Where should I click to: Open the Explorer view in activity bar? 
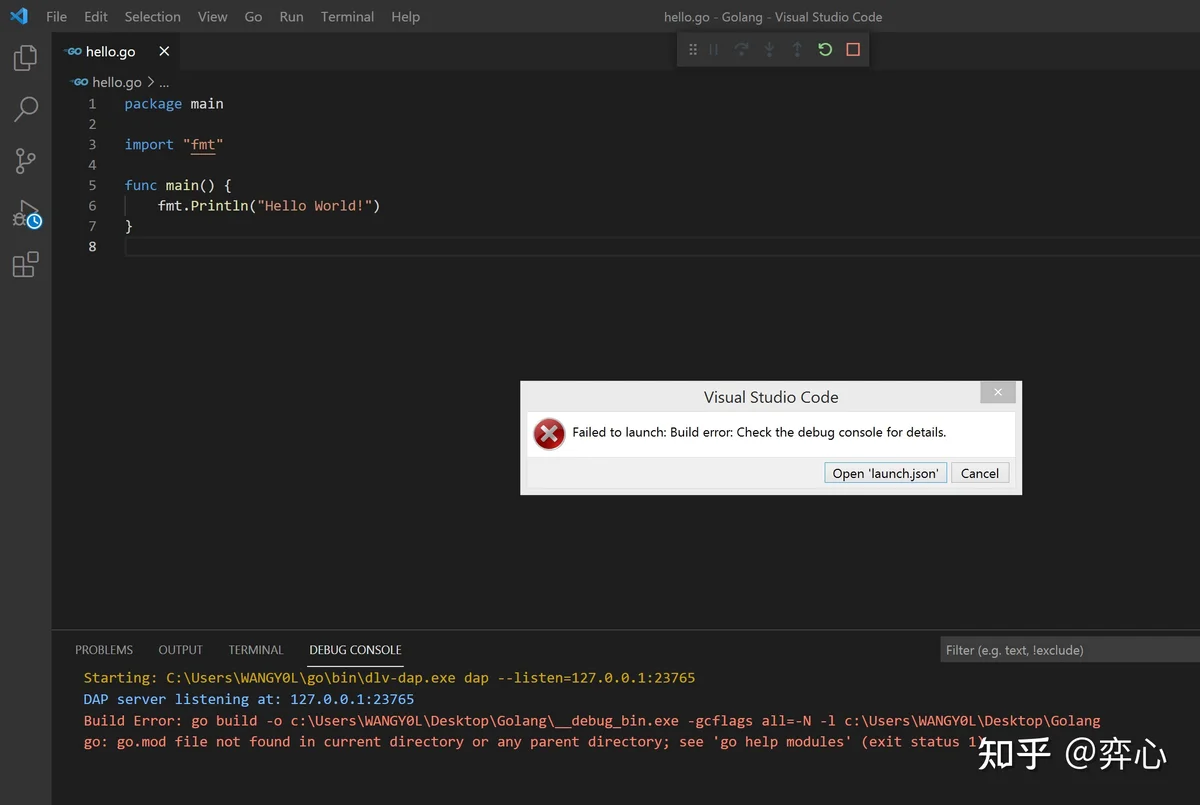25,58
